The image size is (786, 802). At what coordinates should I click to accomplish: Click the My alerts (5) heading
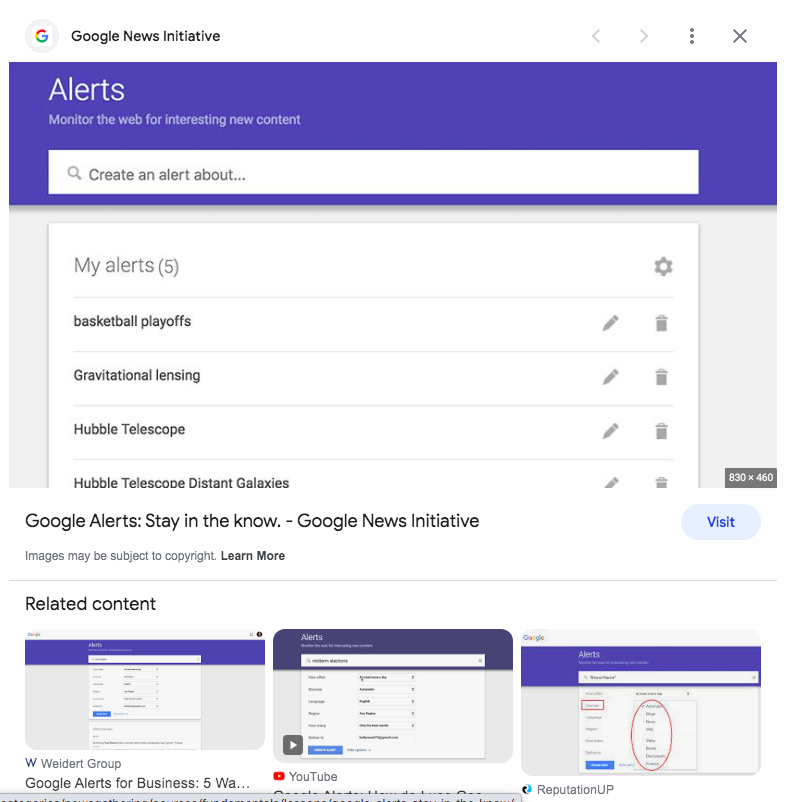[126, 266]
